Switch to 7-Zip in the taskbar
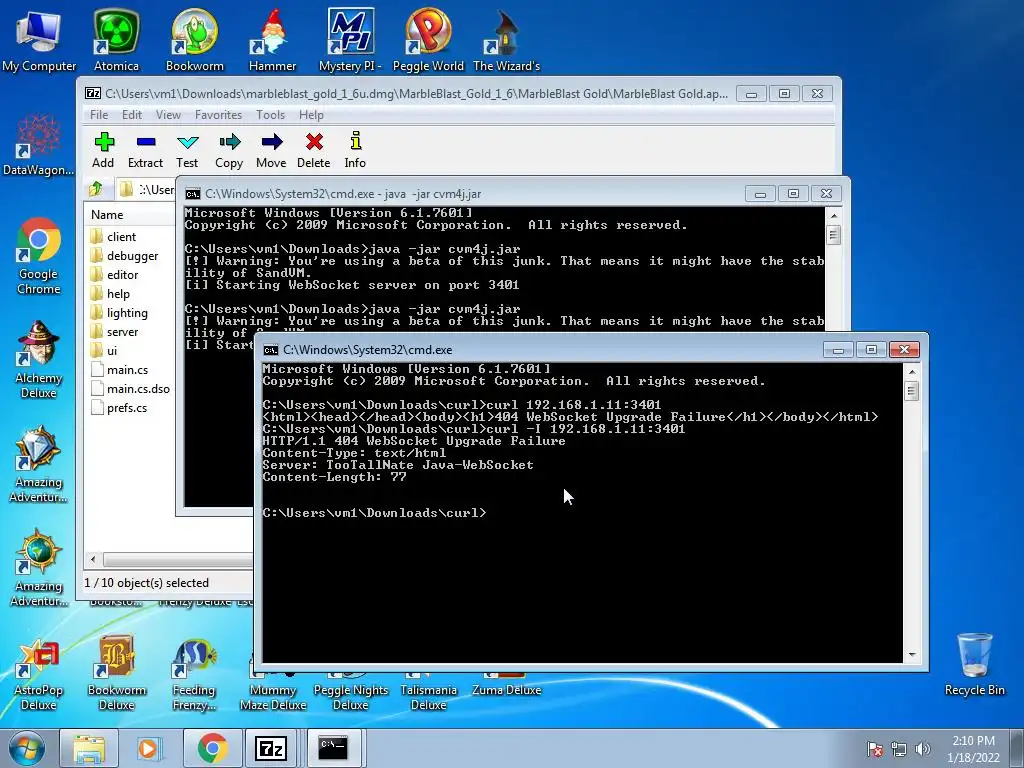This screenshot has width=1024, height=768. click(272, 748)
